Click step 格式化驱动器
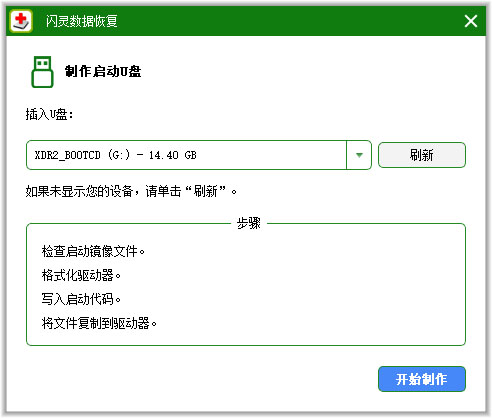 (81, 275)
